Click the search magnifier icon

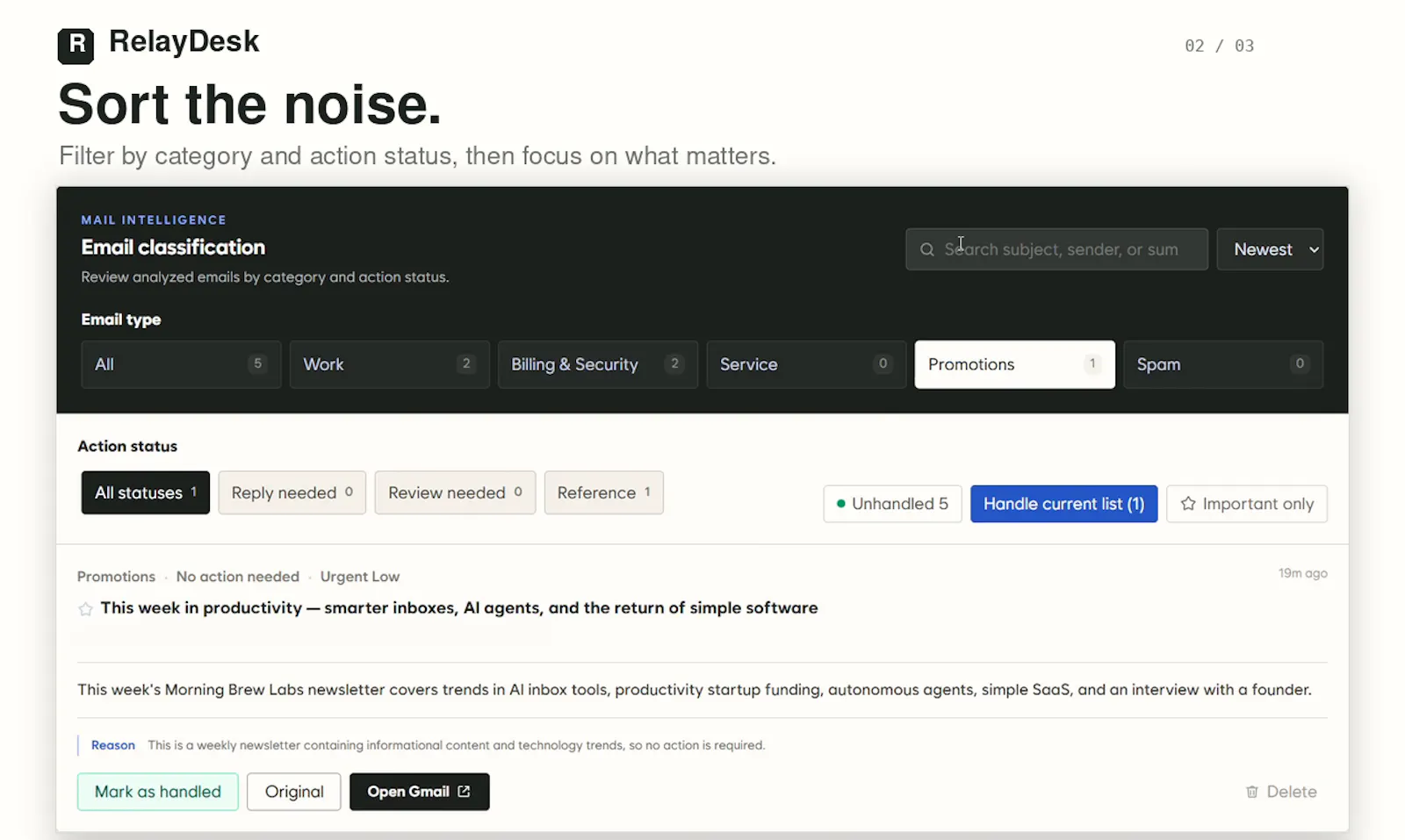926,249
